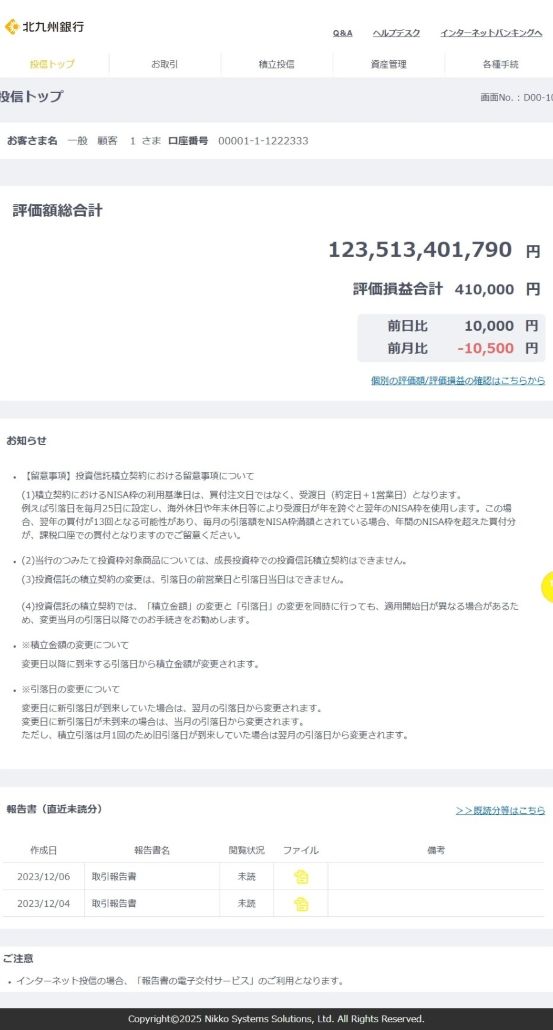Image resolution: width=553 pixels, height=1030 pixels.
Task: Go to インターネットバンキングへ link
Action: coord(491,33)
